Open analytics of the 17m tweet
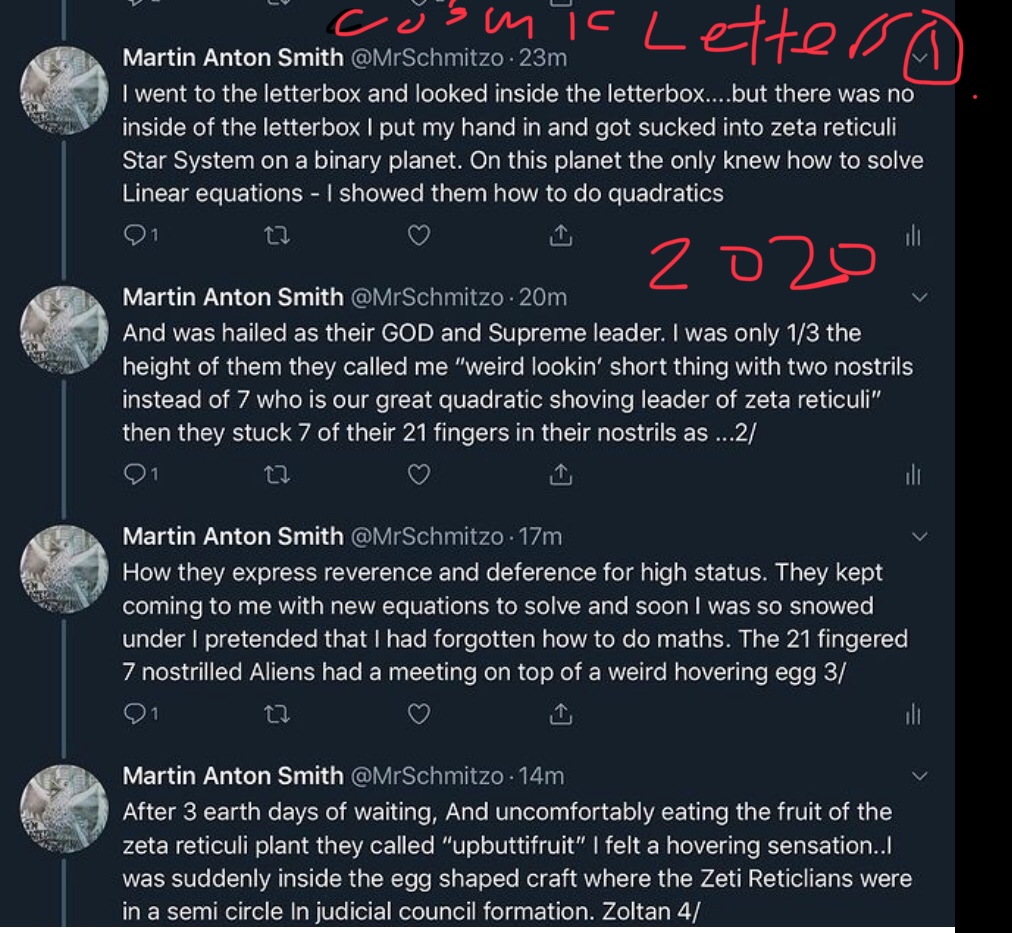The width and height of the screenshot is (1012, 933). [x=913, y=714]
